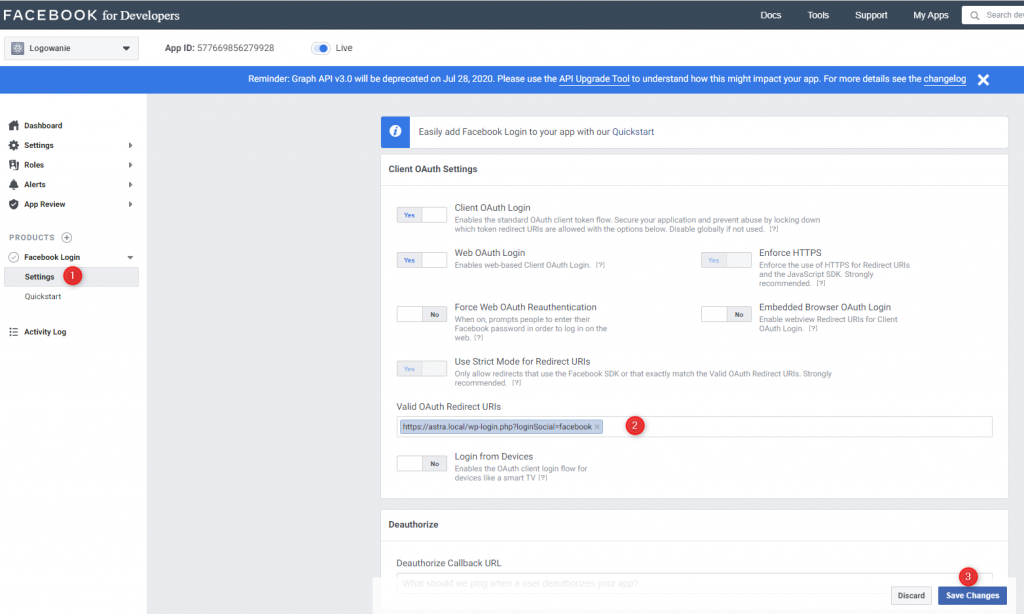Open the Docs menu
Screen dimensions: 1024x614
[x=770, y=14]
